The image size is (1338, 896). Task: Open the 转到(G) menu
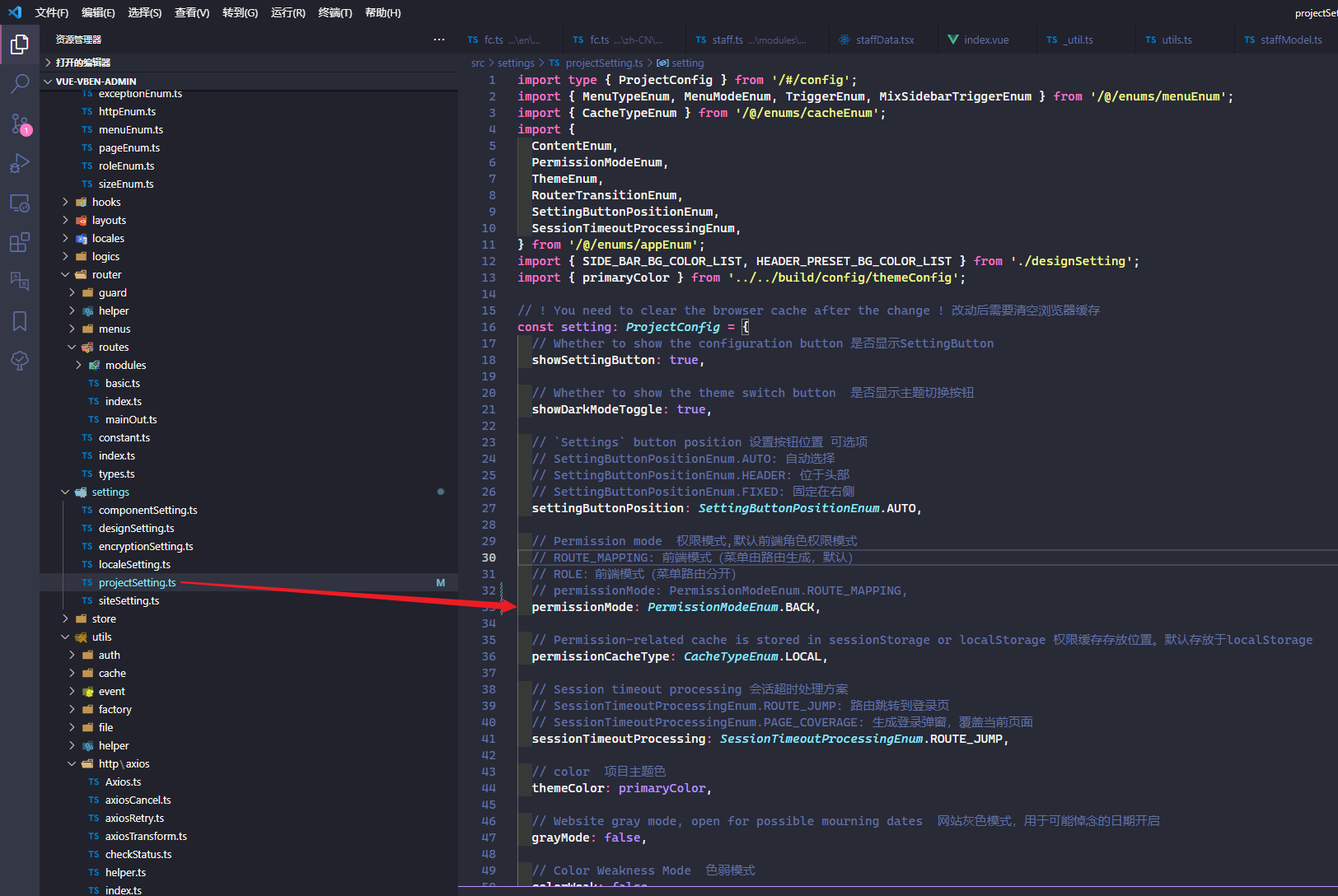(x=240, y=12)
